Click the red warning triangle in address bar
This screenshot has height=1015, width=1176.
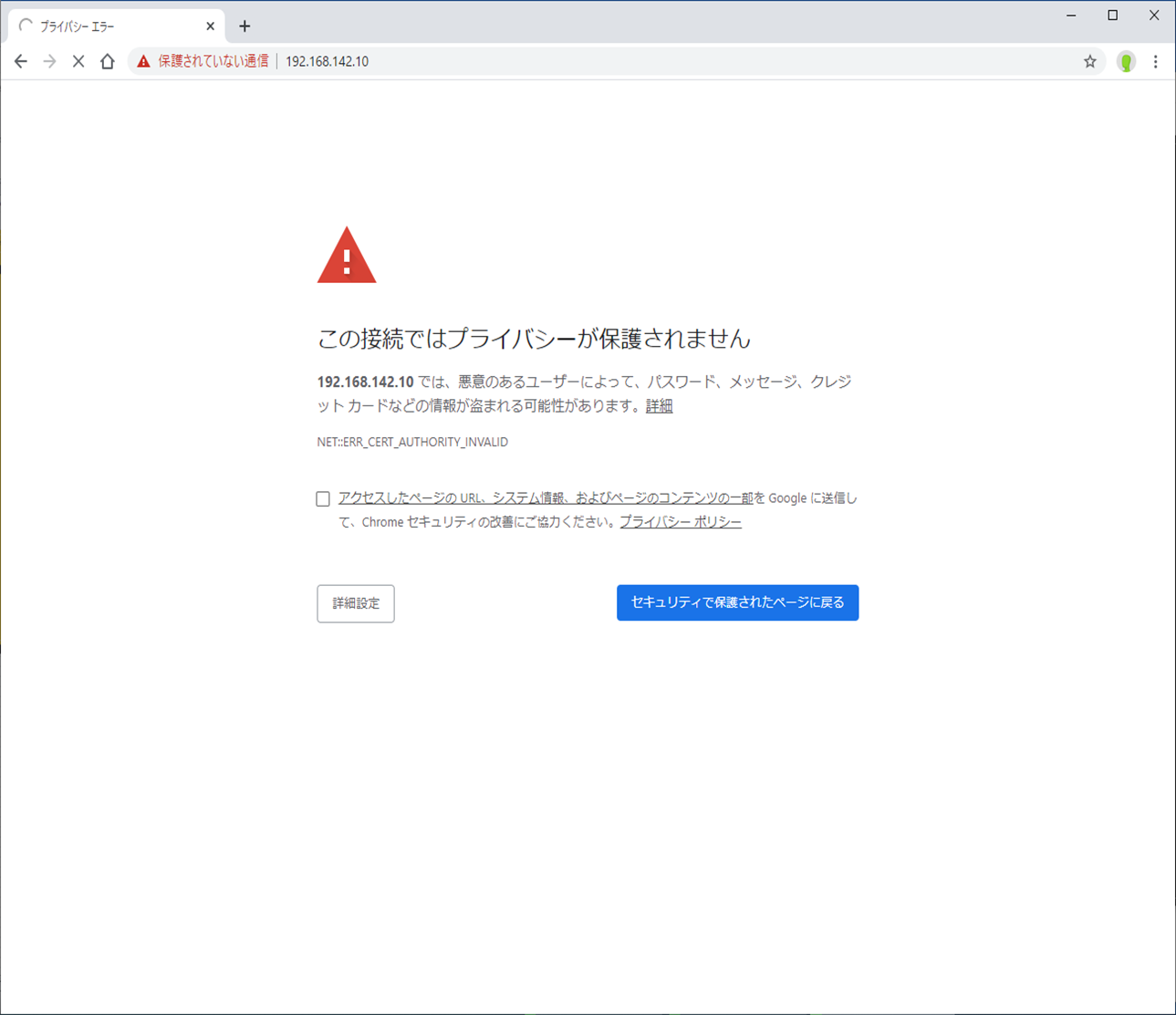click(x=143, y=61)
